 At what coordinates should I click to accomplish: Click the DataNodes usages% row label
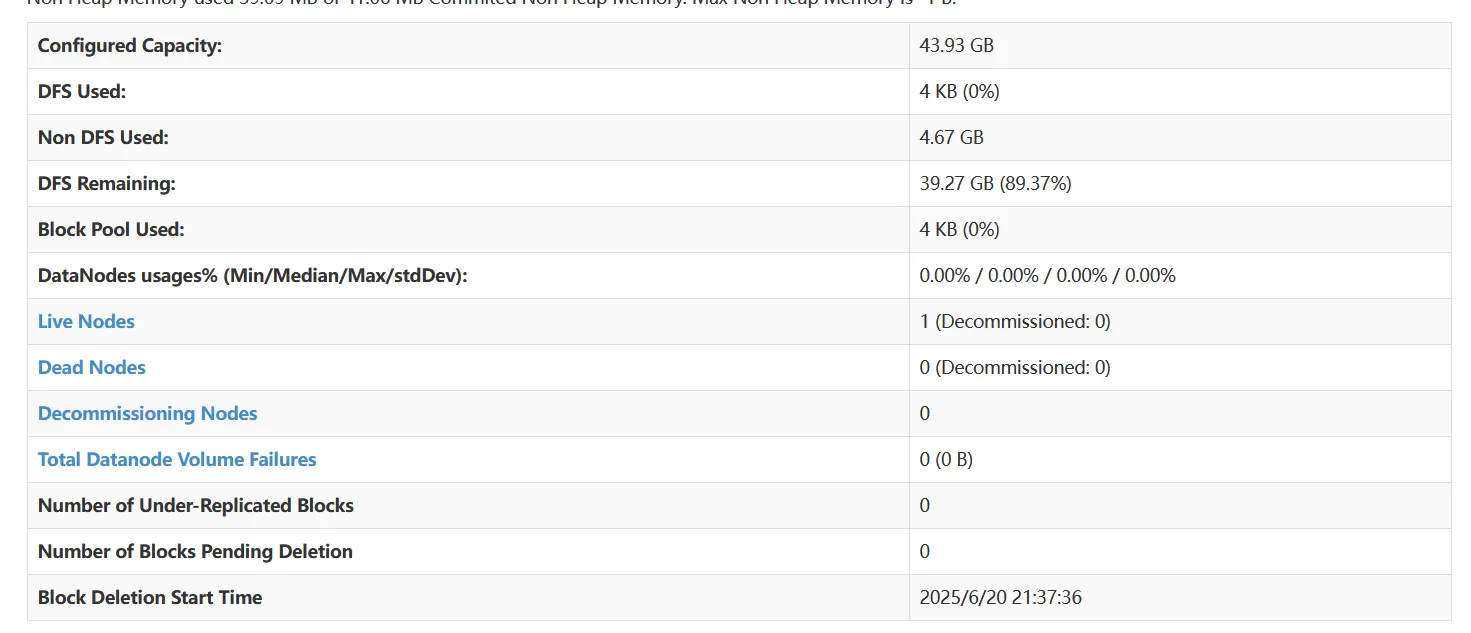pos(253,275)
